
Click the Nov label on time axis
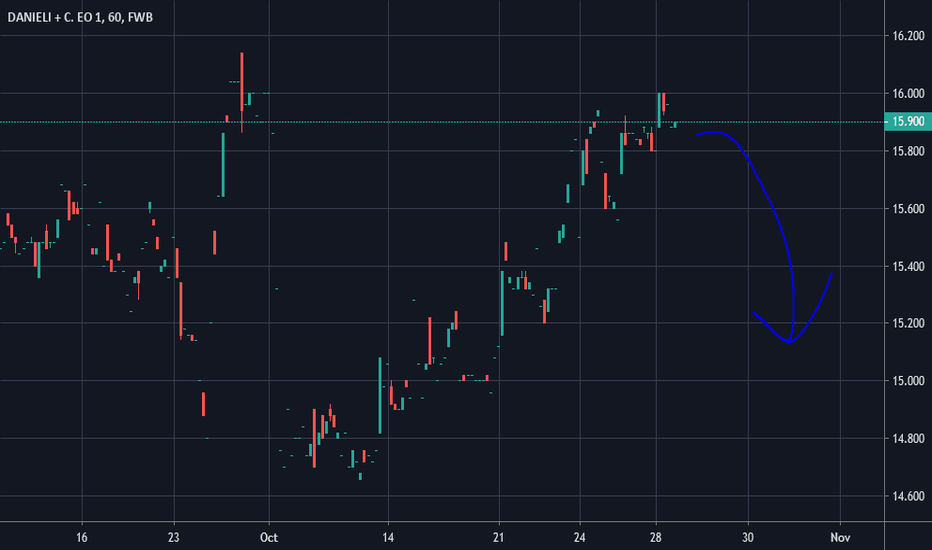point(840,538)
